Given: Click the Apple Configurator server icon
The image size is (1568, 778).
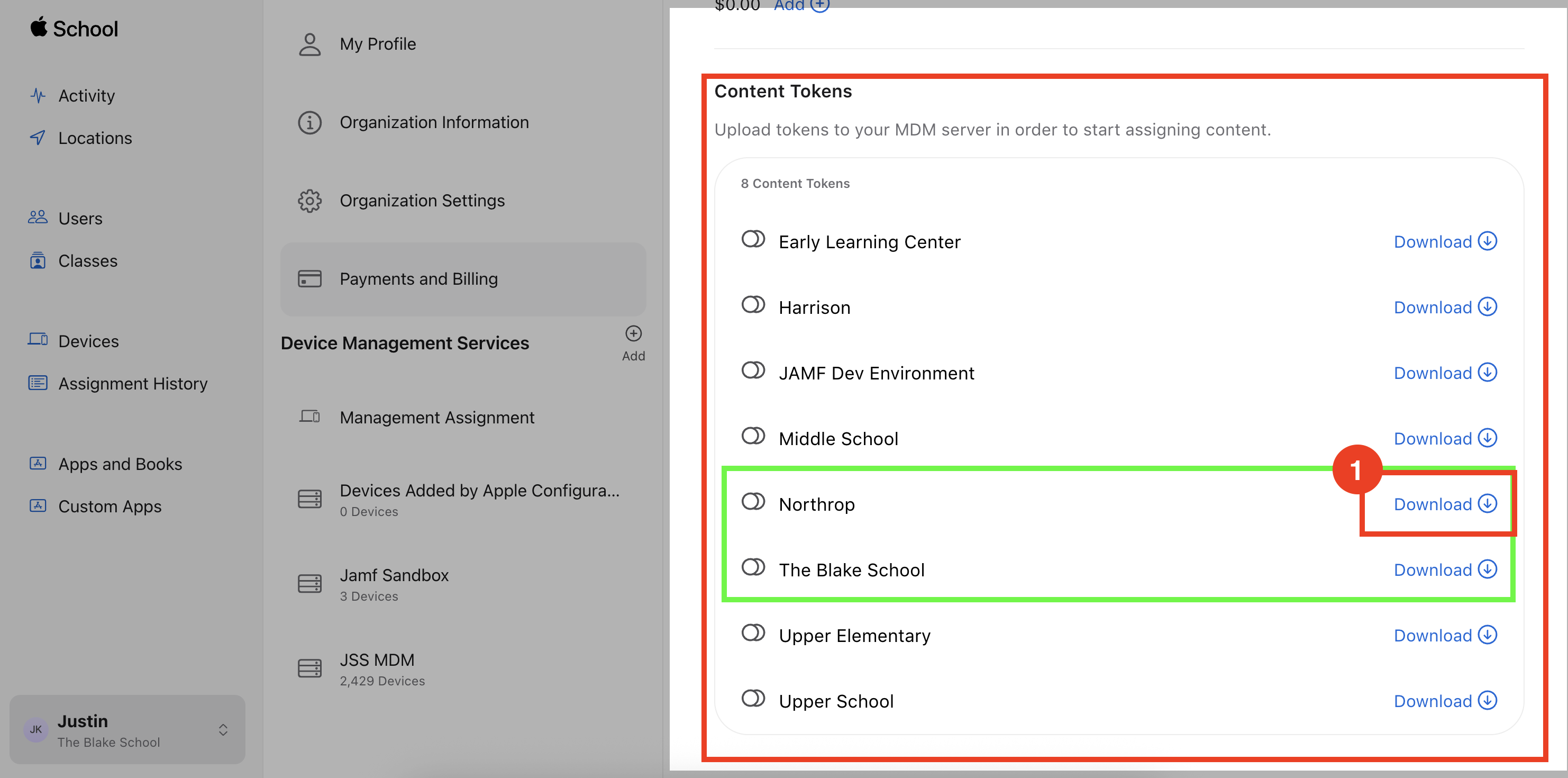Looking at the screenshot, I should [x=310, y=499].
